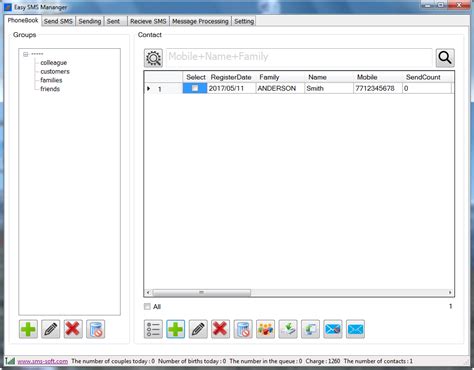This screenshot has height=370, width=474.
Task: Collapse the root group tree node
Action: [26, 54]
